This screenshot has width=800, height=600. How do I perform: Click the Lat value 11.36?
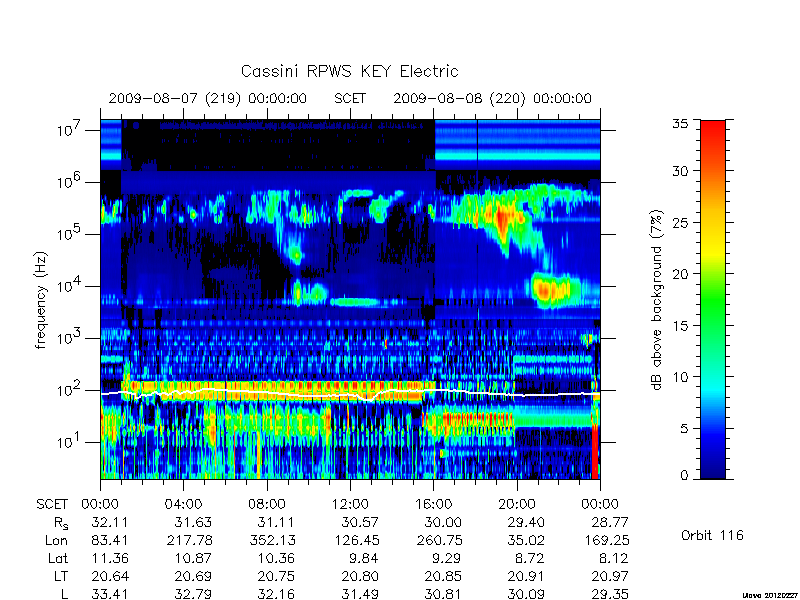pos(110,559)
